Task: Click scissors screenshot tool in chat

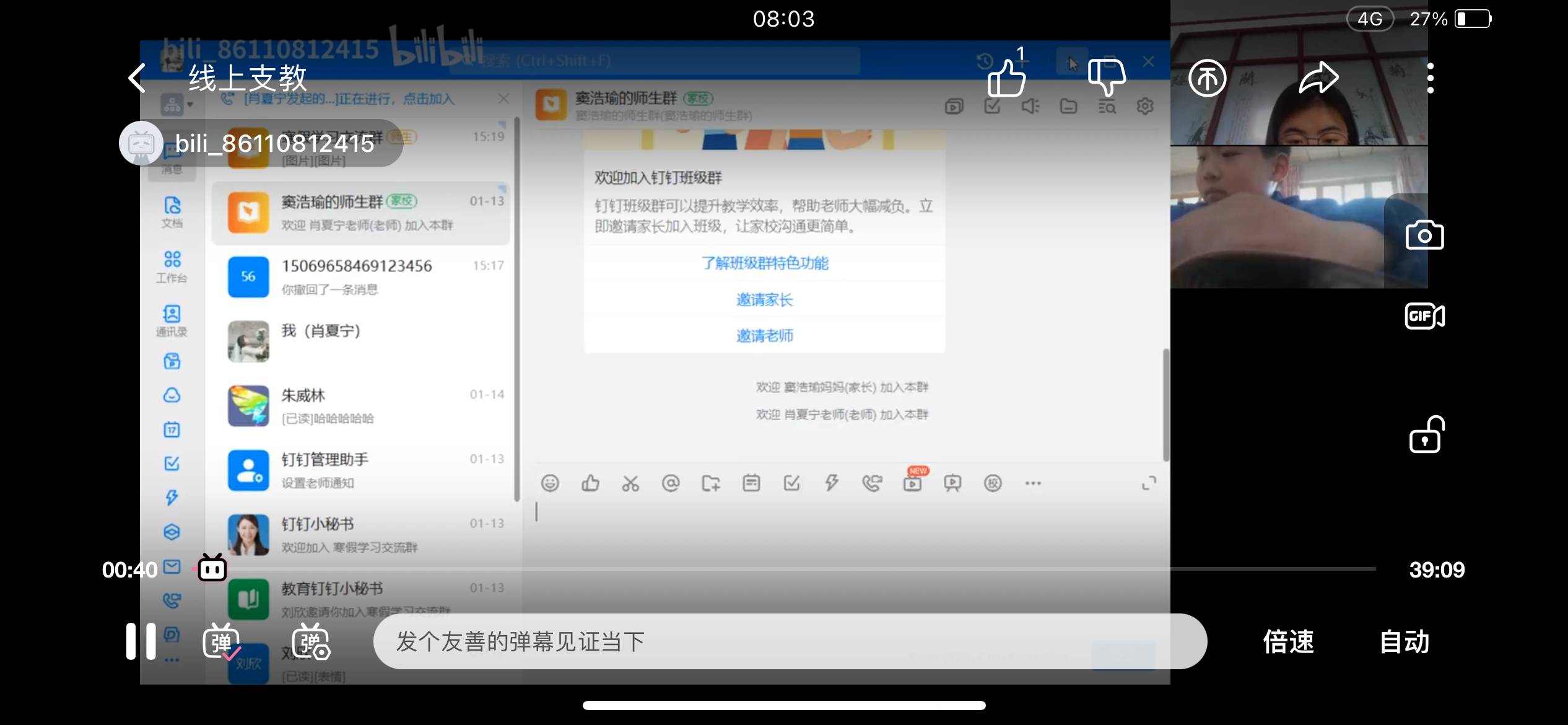Action: (630, 483)
